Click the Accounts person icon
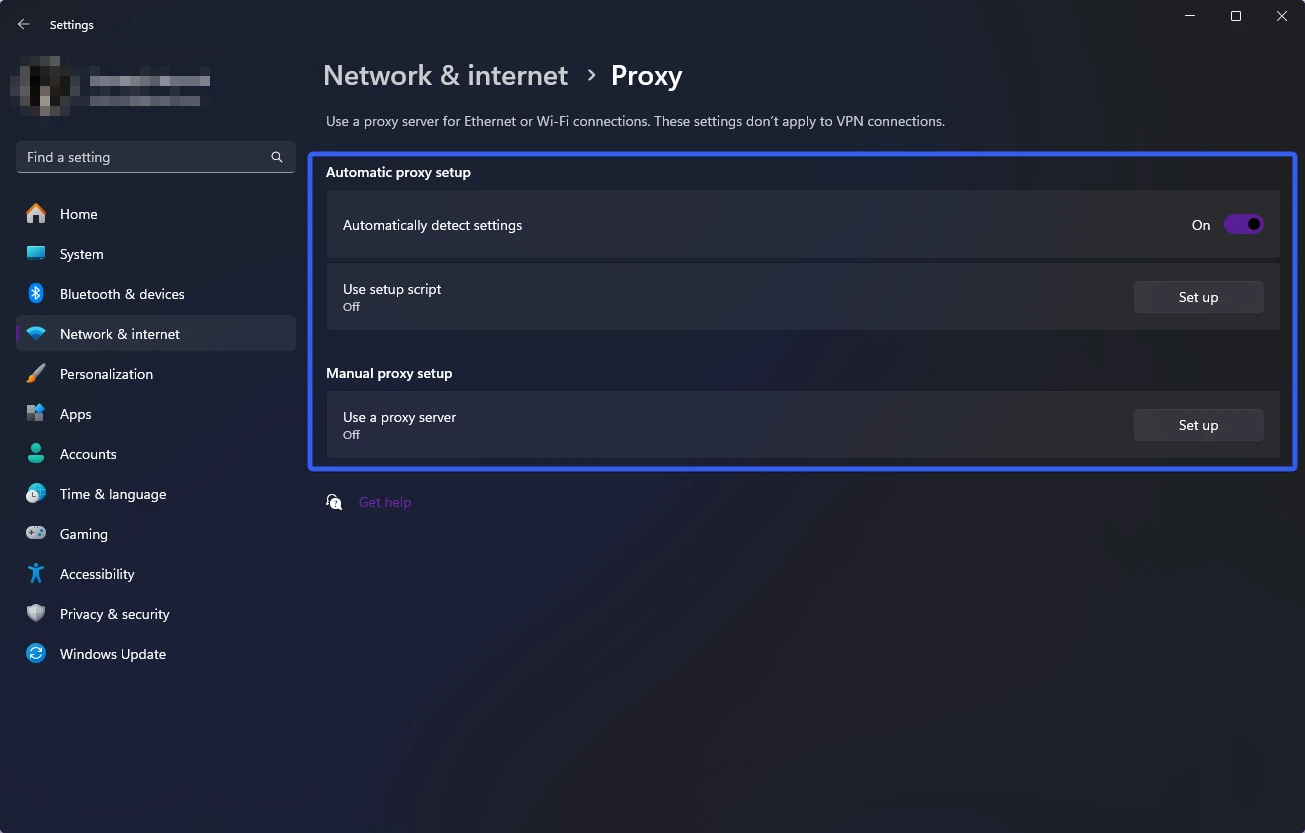Image resolution: width=1305 pixels, height=833 pixels. 36,454
